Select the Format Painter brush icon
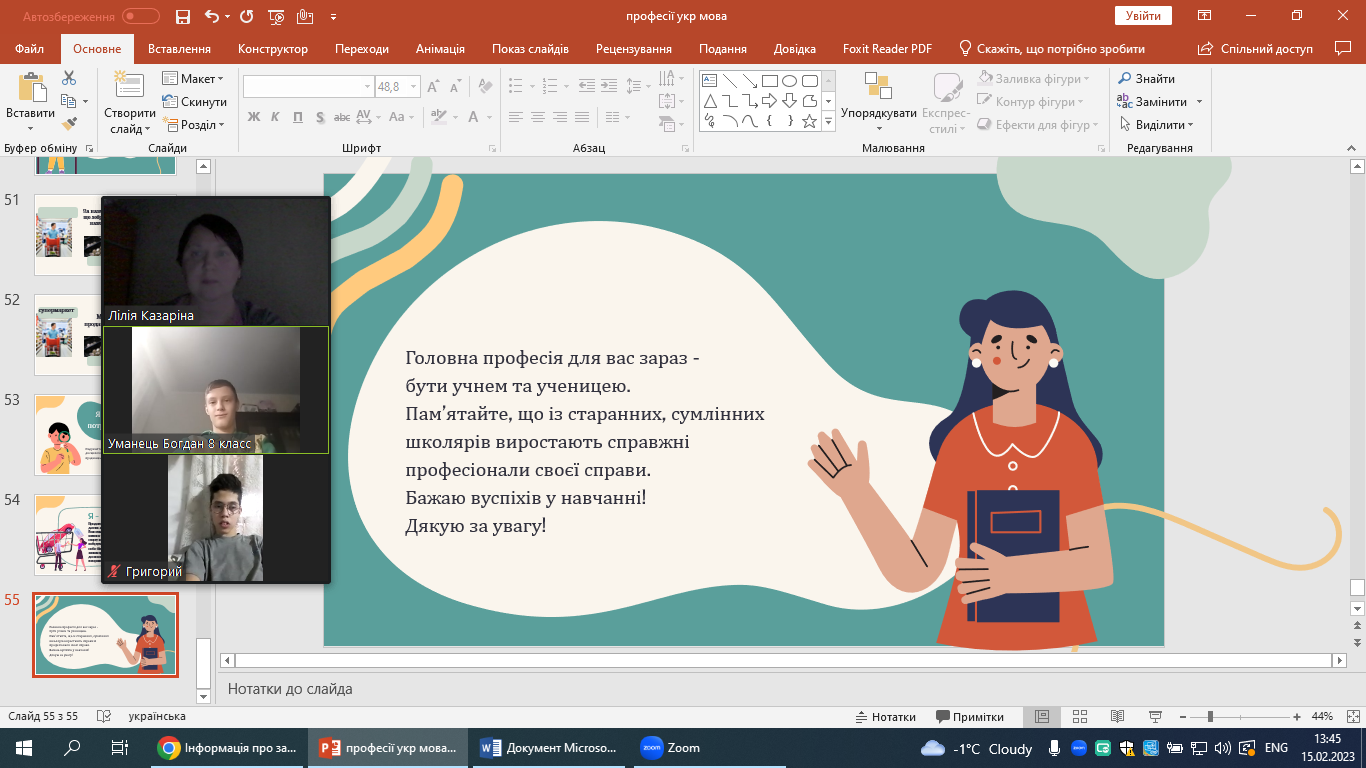 click(x=69, y=124)
